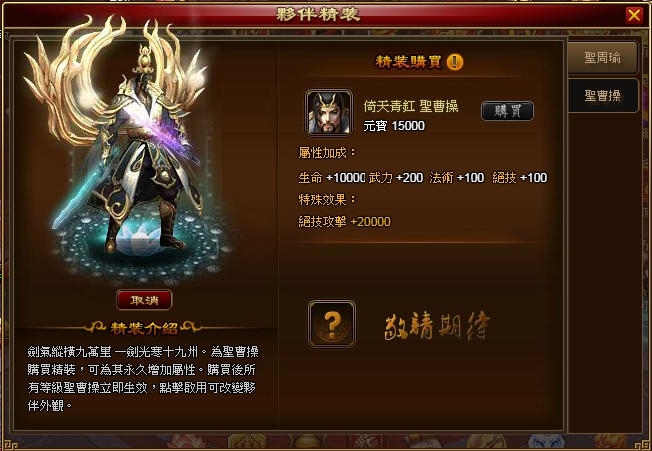Screen dimensions: 652x451
Task: Click the 購買 button
Action: [x=507, y=111]
